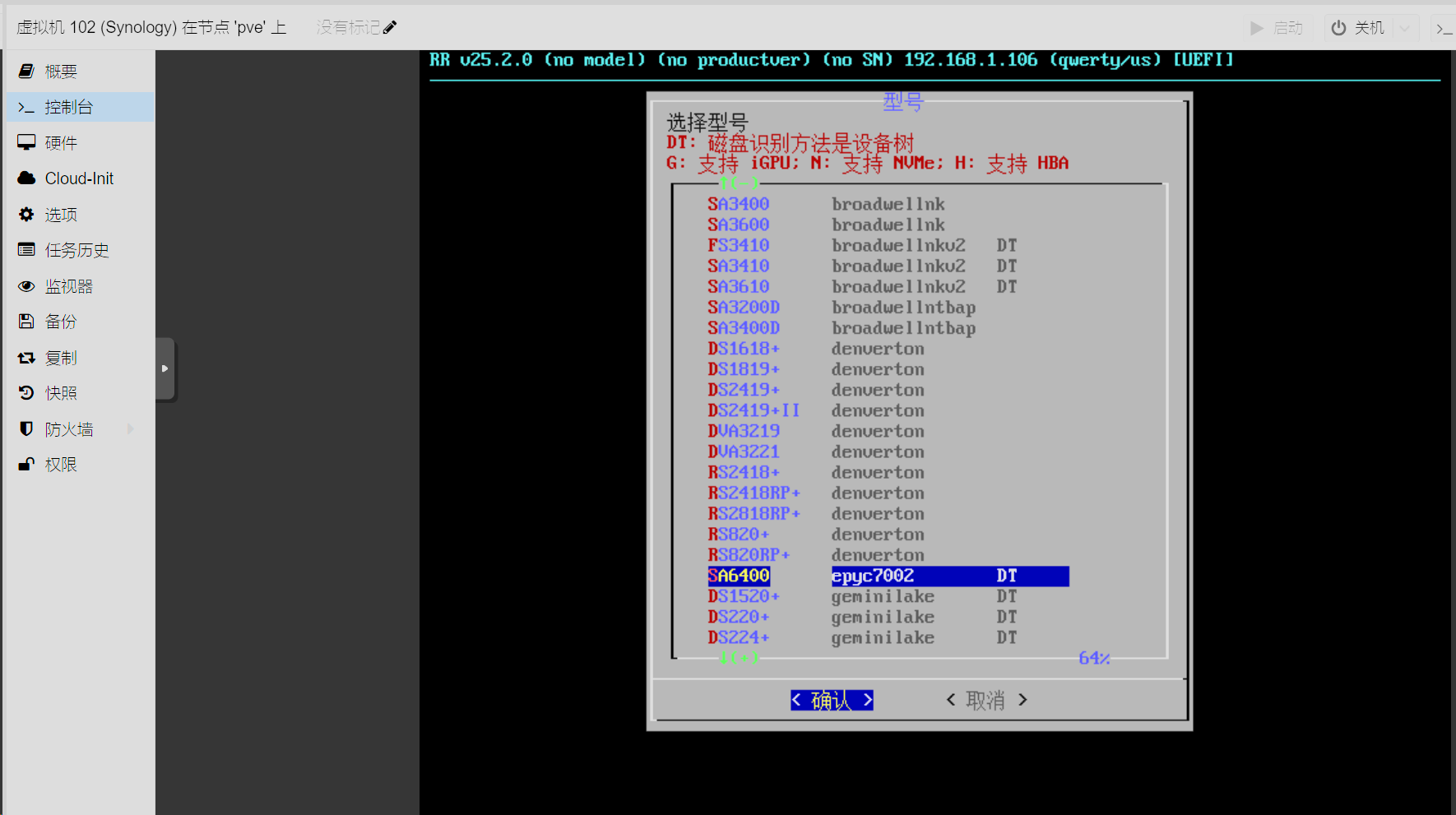Select the DVA3219 model row
Image resolution: width=1456 pixels, height=815 pixels.
tap(888, 431)
